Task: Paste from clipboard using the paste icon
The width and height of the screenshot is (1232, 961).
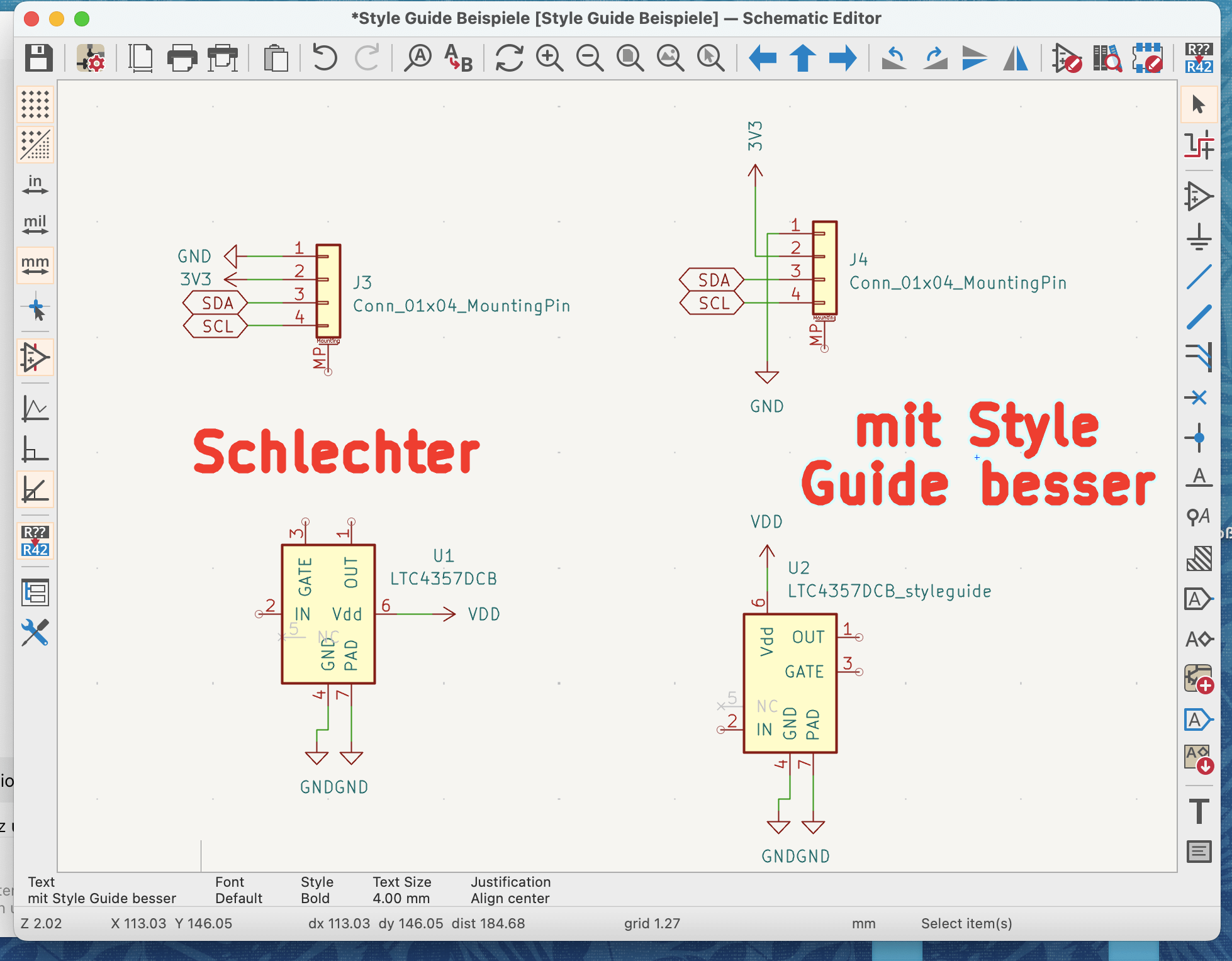Action: click(275, 58)
